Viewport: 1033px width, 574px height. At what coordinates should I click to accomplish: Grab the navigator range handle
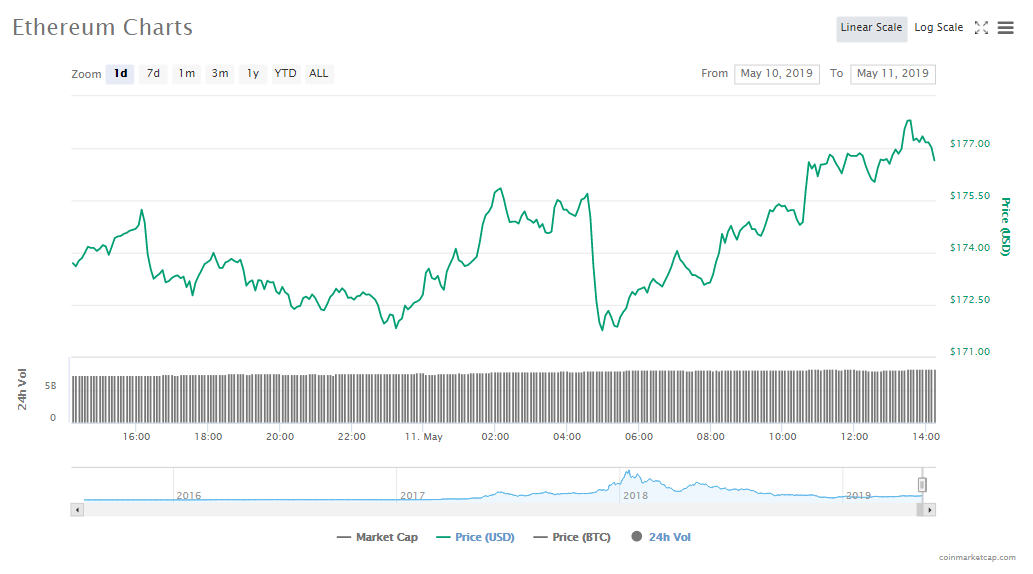pyautogui.click(x=922, y=485)
